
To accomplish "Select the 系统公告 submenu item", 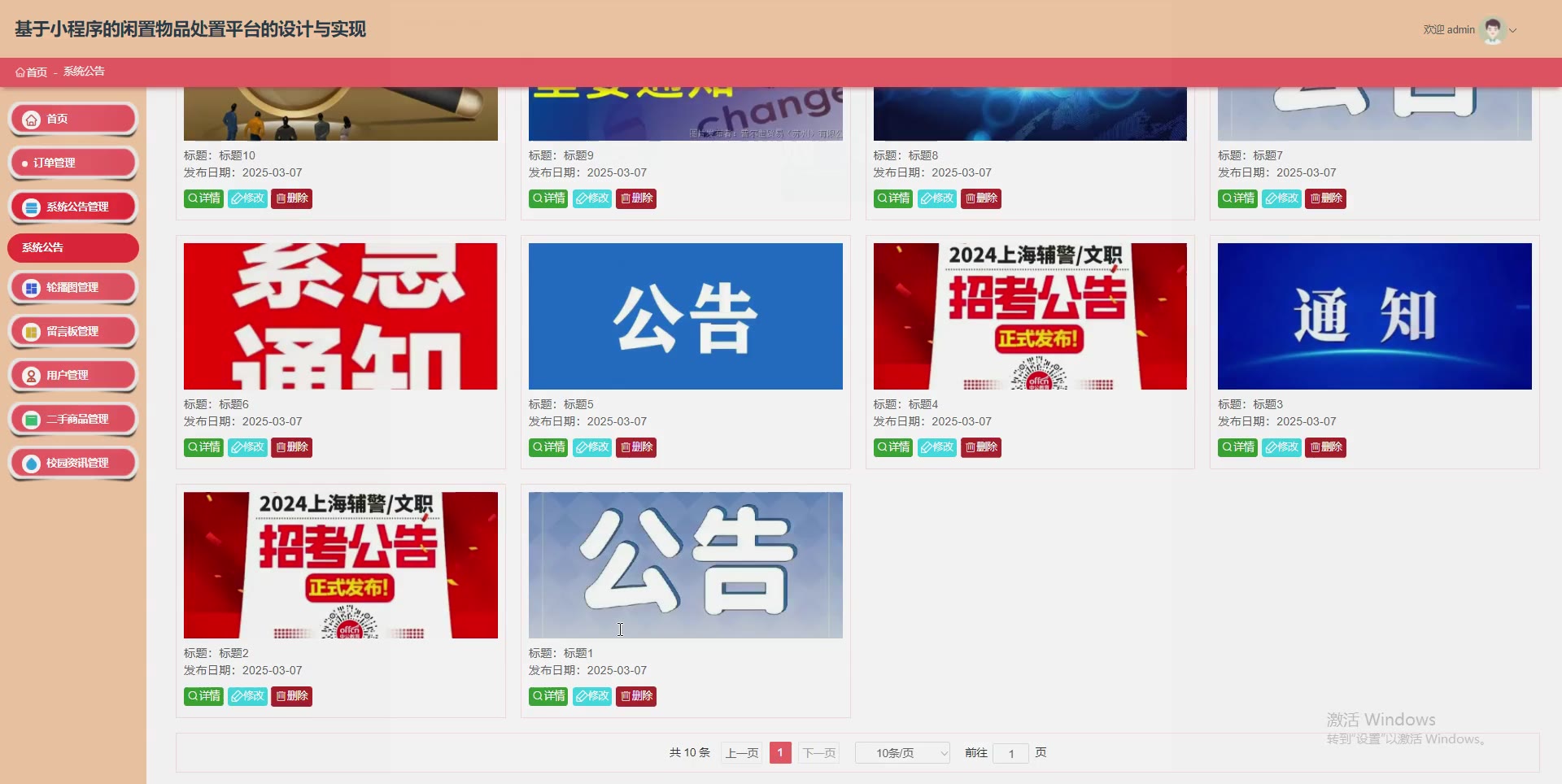I will tap(73, 248).
